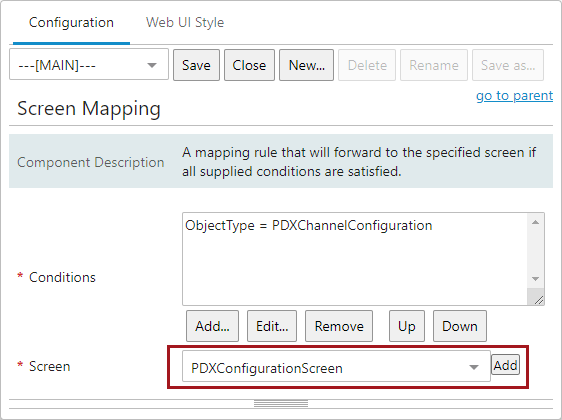Image resolution: width=562 pixels, height=420 pixels.
Task: Click the Save as... button
Action: coord(508,65)
